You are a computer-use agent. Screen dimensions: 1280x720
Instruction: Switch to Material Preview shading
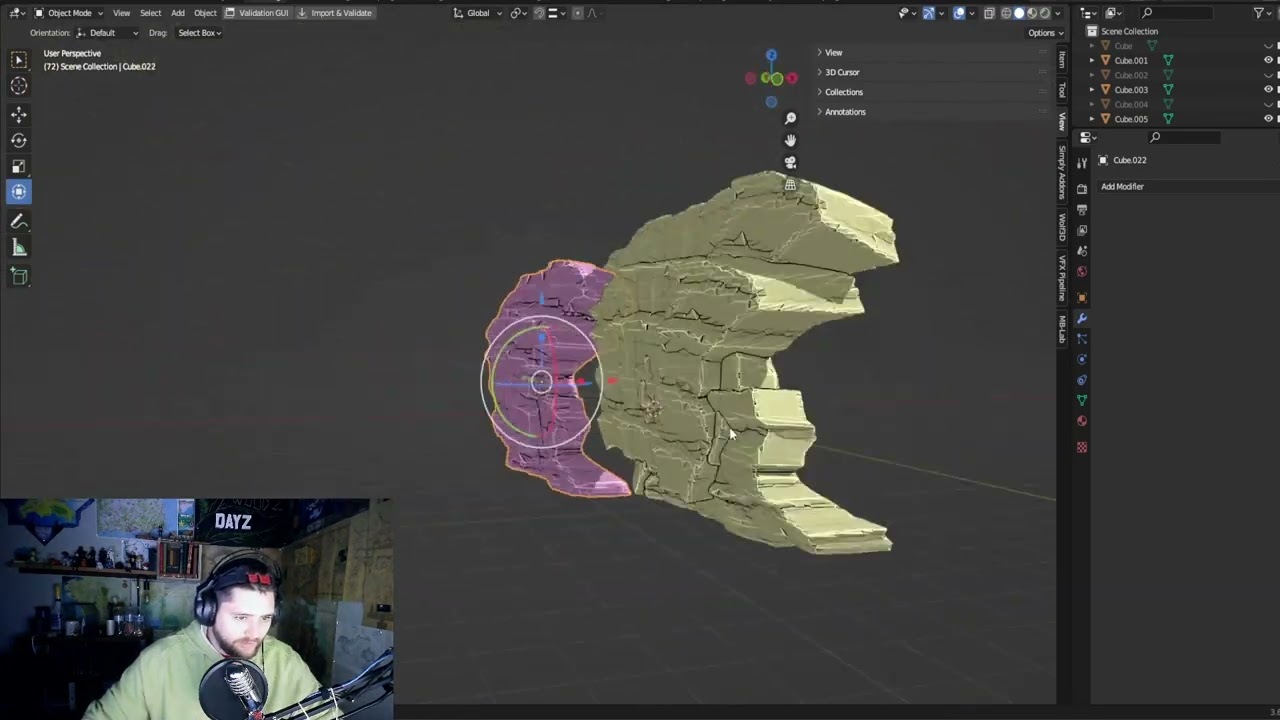tap(1033, 13)
